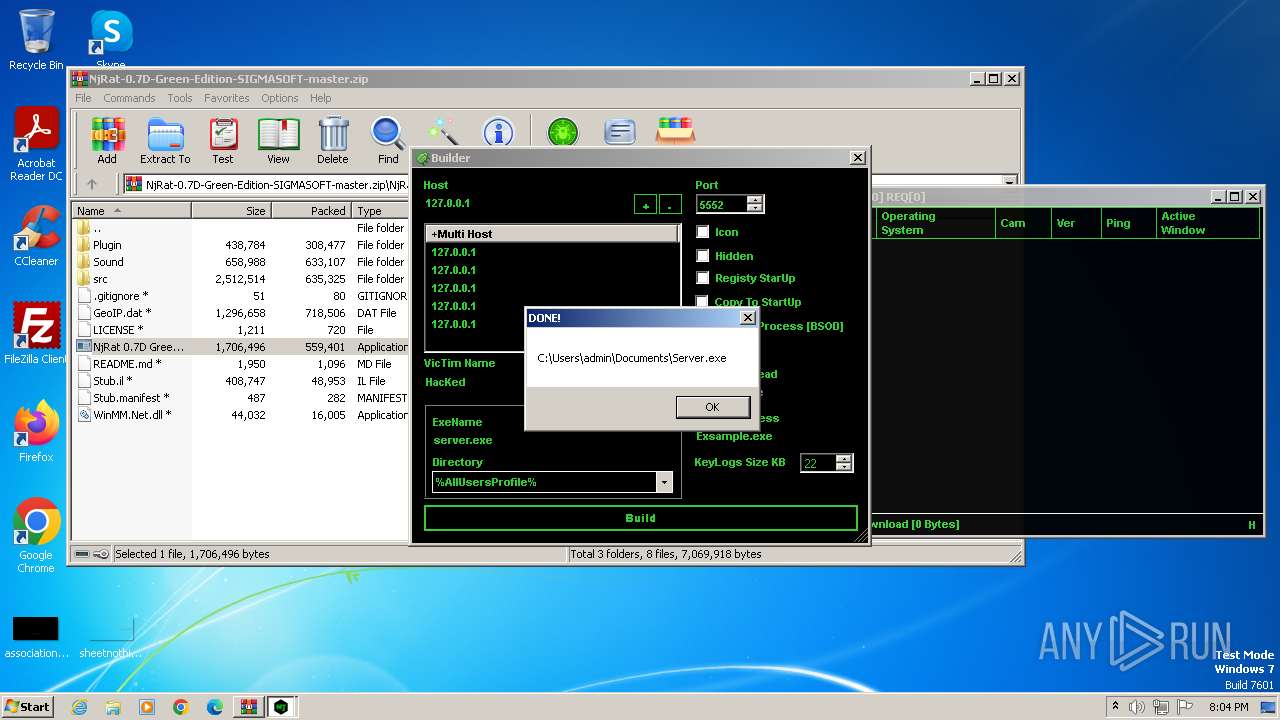Select Acrobat Reader DC desktop icon

(36, 145)
